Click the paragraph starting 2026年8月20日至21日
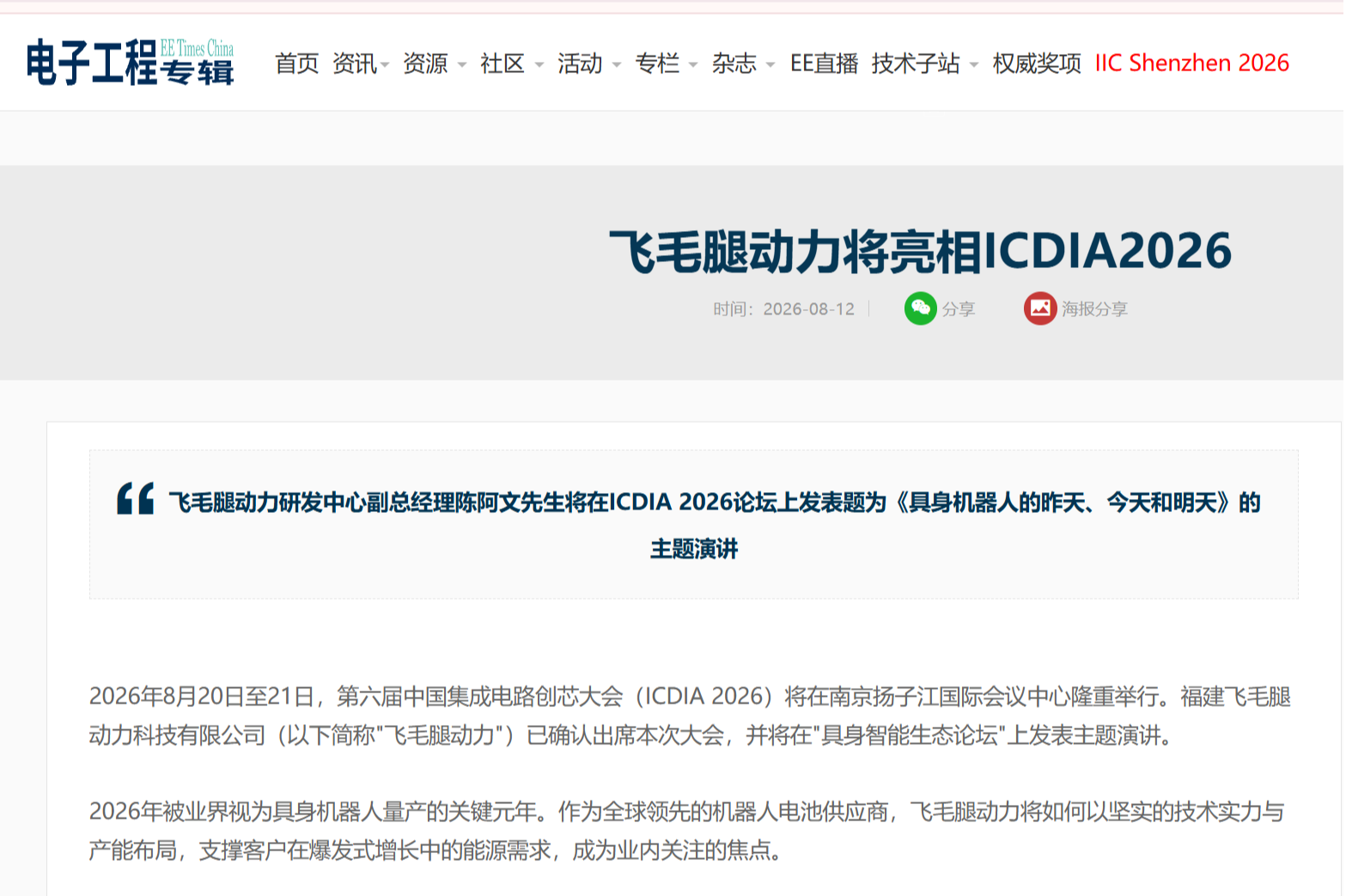Image resolution: width=1346 pixels, height=896 pixels. 691,716
